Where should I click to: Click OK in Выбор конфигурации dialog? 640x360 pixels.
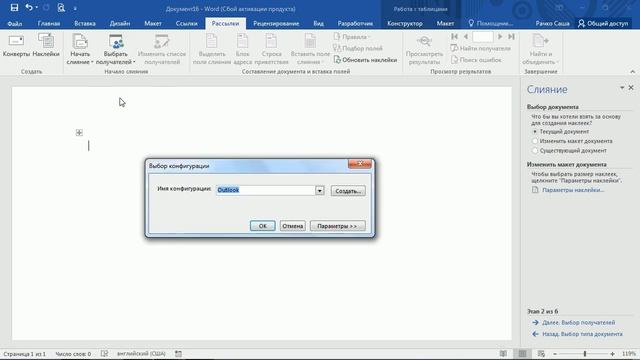(x=262, y=226)
